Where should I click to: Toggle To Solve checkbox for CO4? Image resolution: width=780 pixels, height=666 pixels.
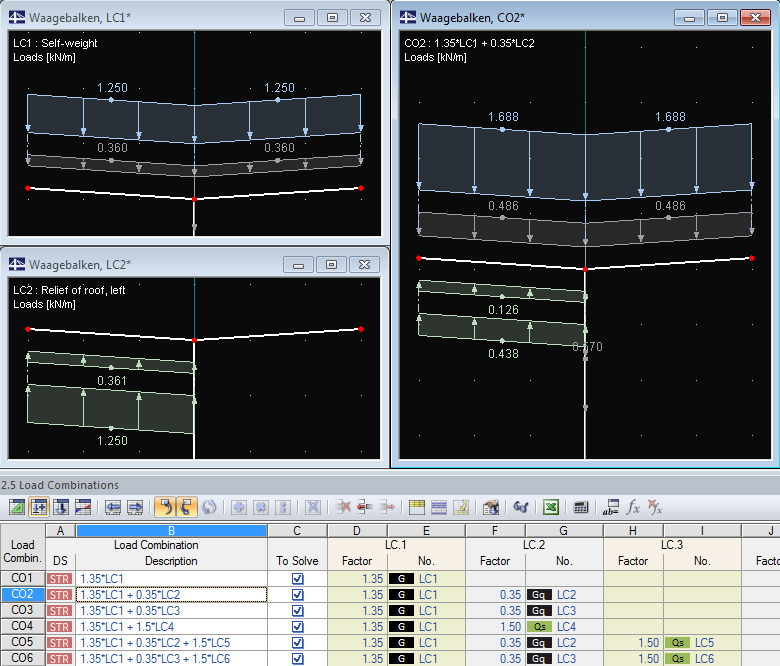pyautogui.click(x=297, y=626)
